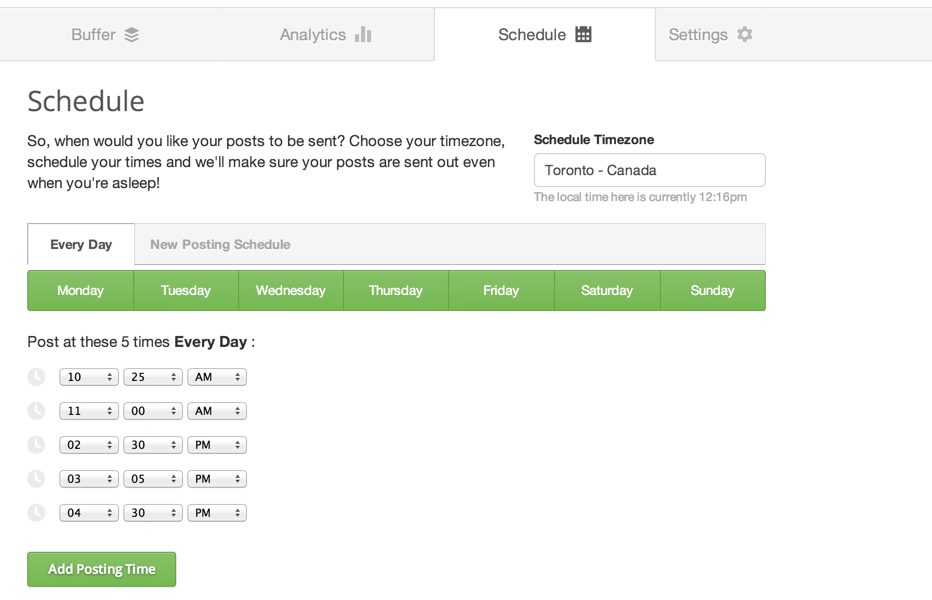
Task: Click the Buffer stack layers icon
Action: 131,34
